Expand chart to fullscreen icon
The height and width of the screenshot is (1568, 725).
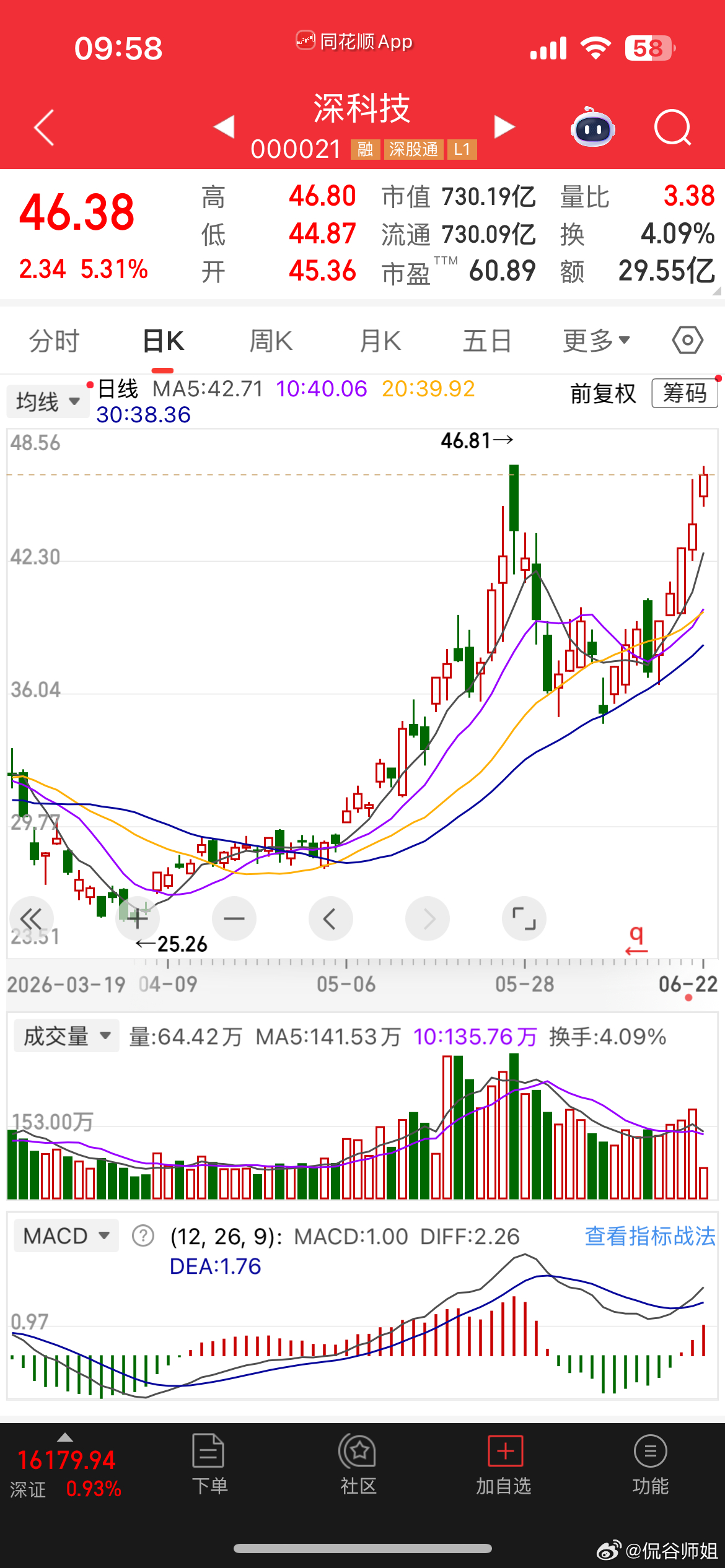tap(524, 918)
